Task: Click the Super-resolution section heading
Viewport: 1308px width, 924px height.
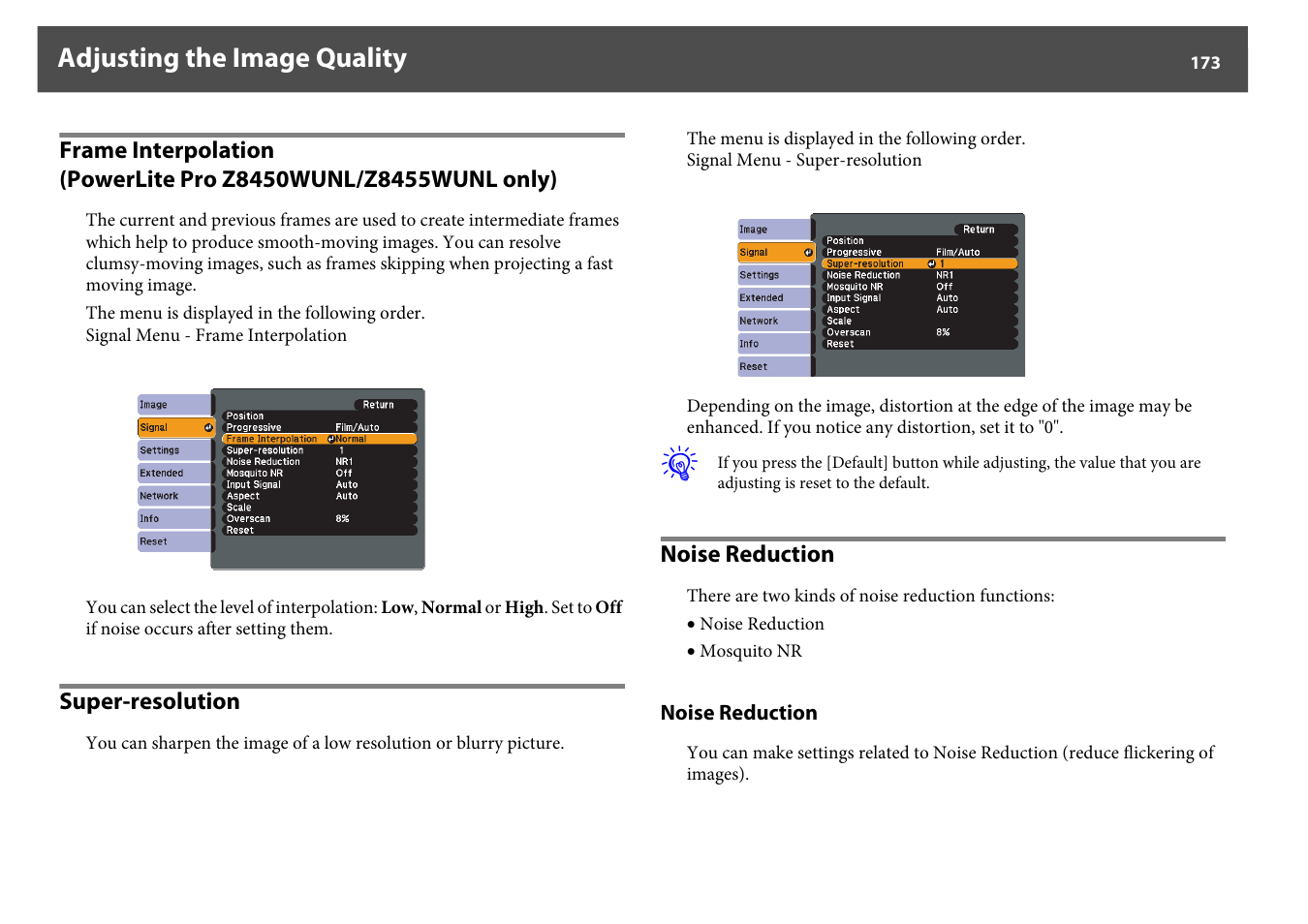Action: [149, 702]
